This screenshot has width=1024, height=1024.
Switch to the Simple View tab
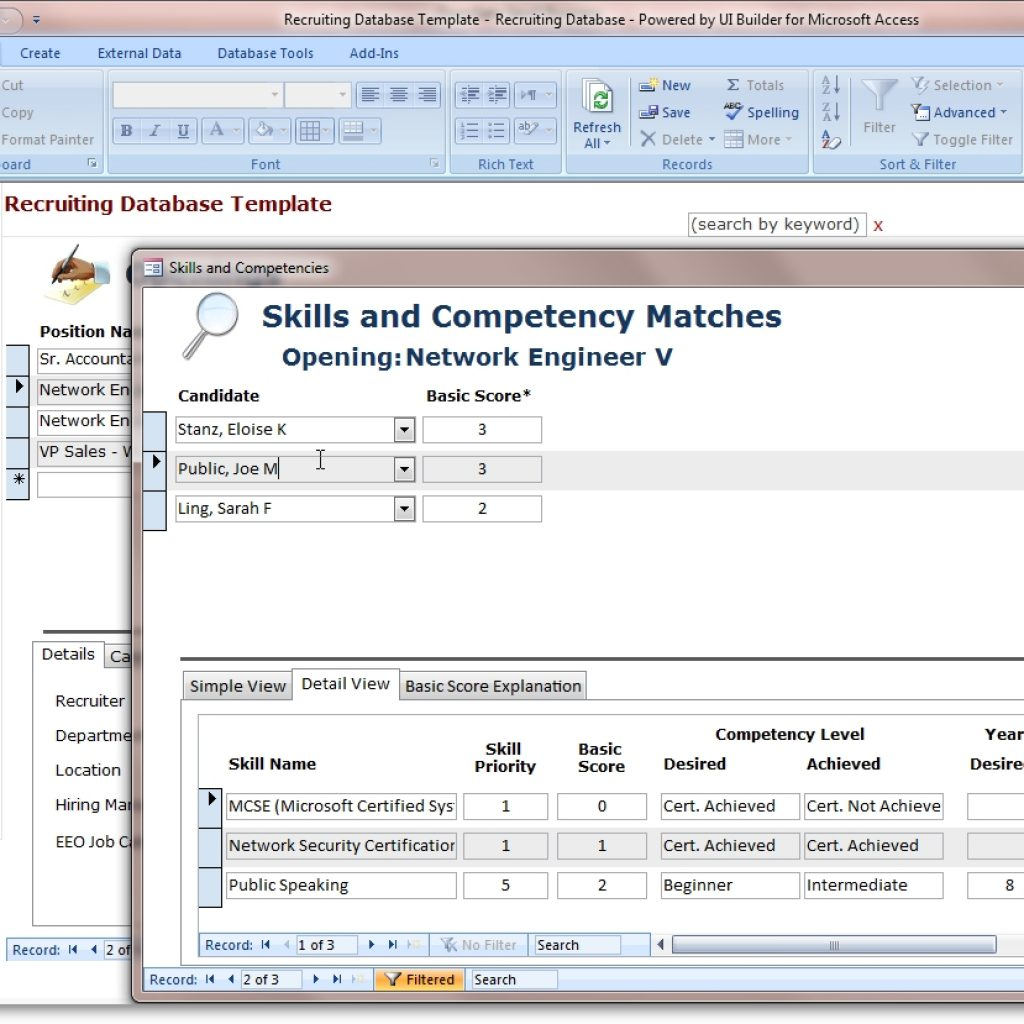[238, 686]
